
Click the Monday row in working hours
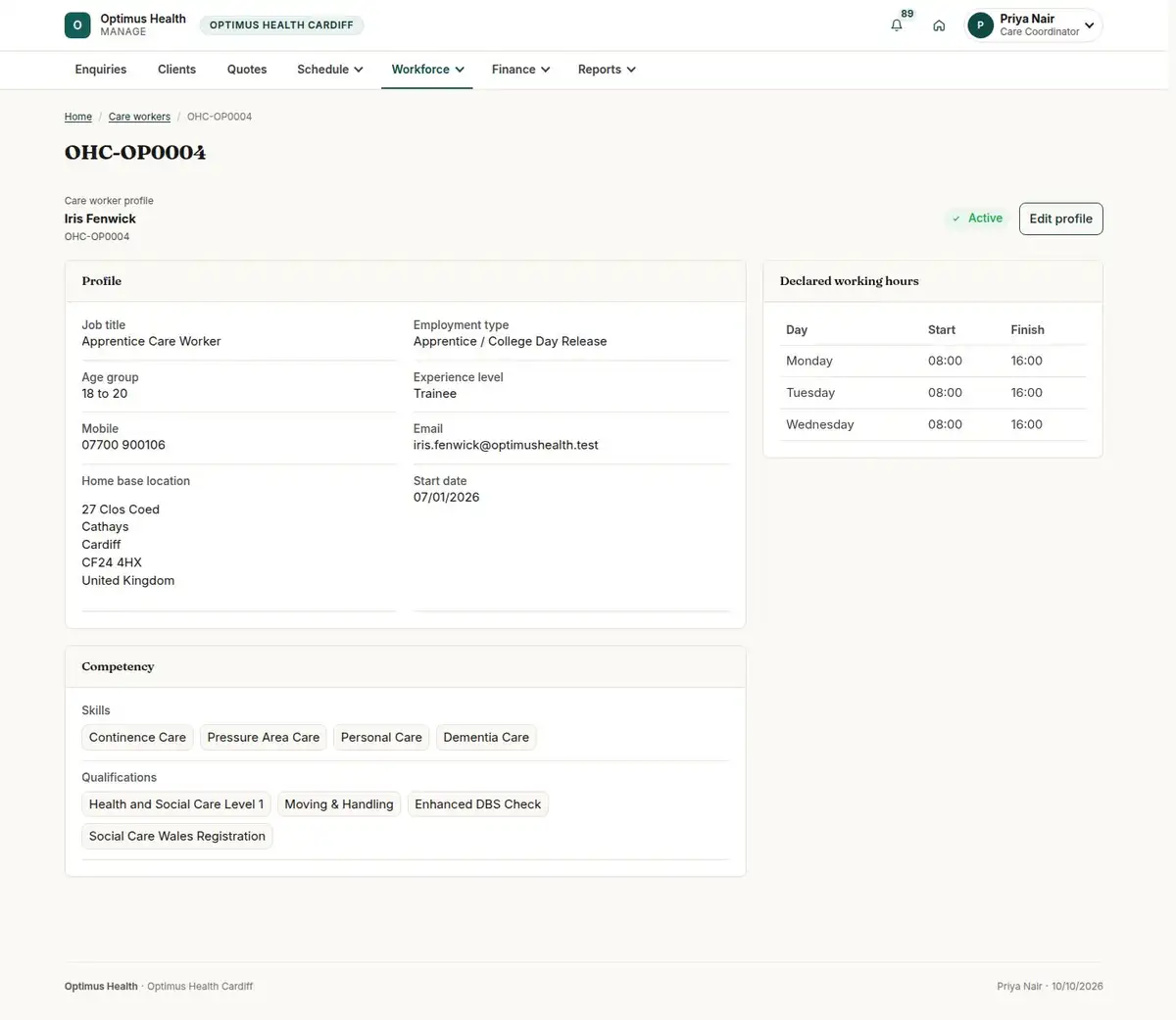pos(933,361)
